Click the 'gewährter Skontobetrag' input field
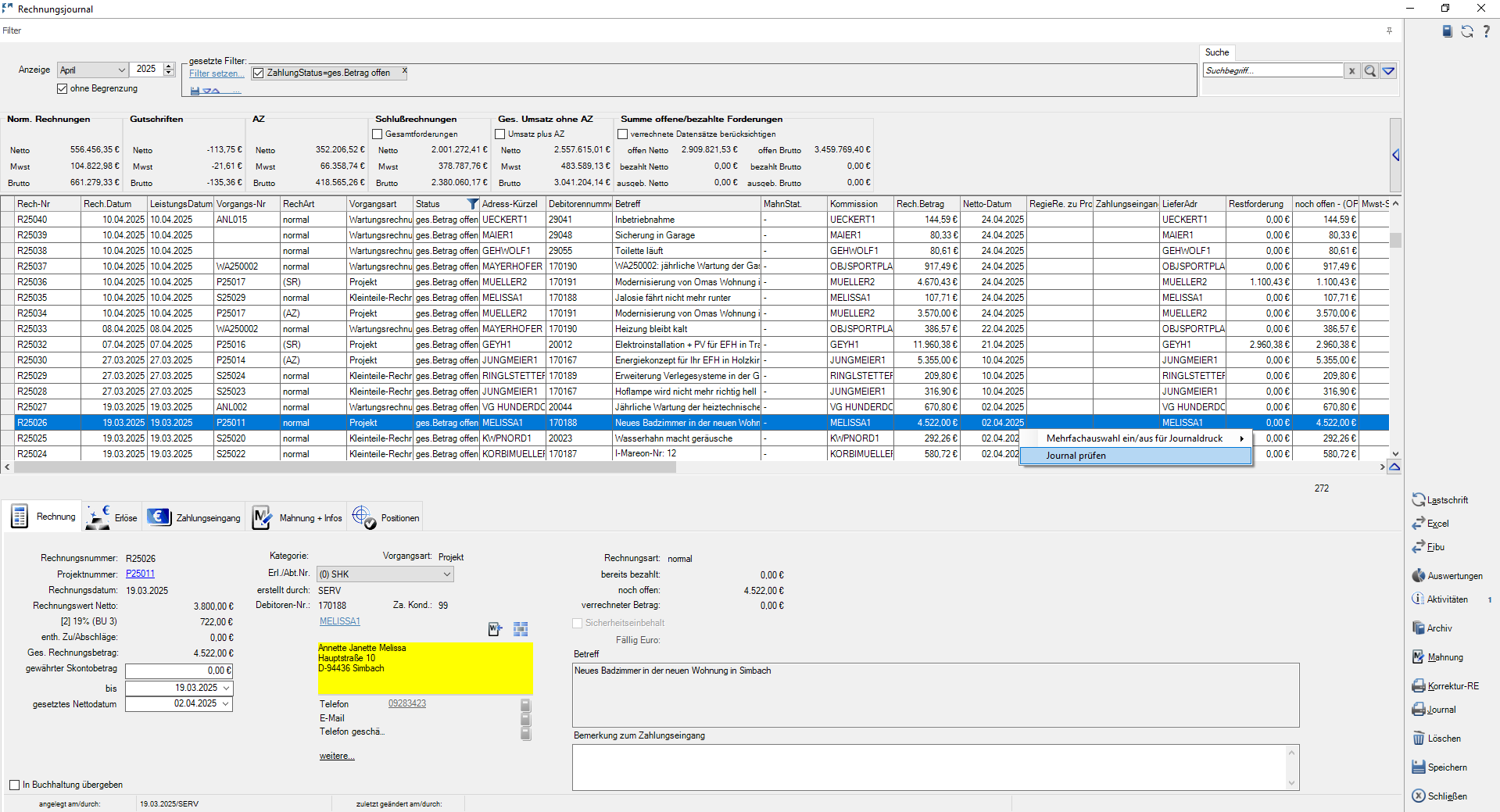1500x812 pixels. (x=179, y=671)
